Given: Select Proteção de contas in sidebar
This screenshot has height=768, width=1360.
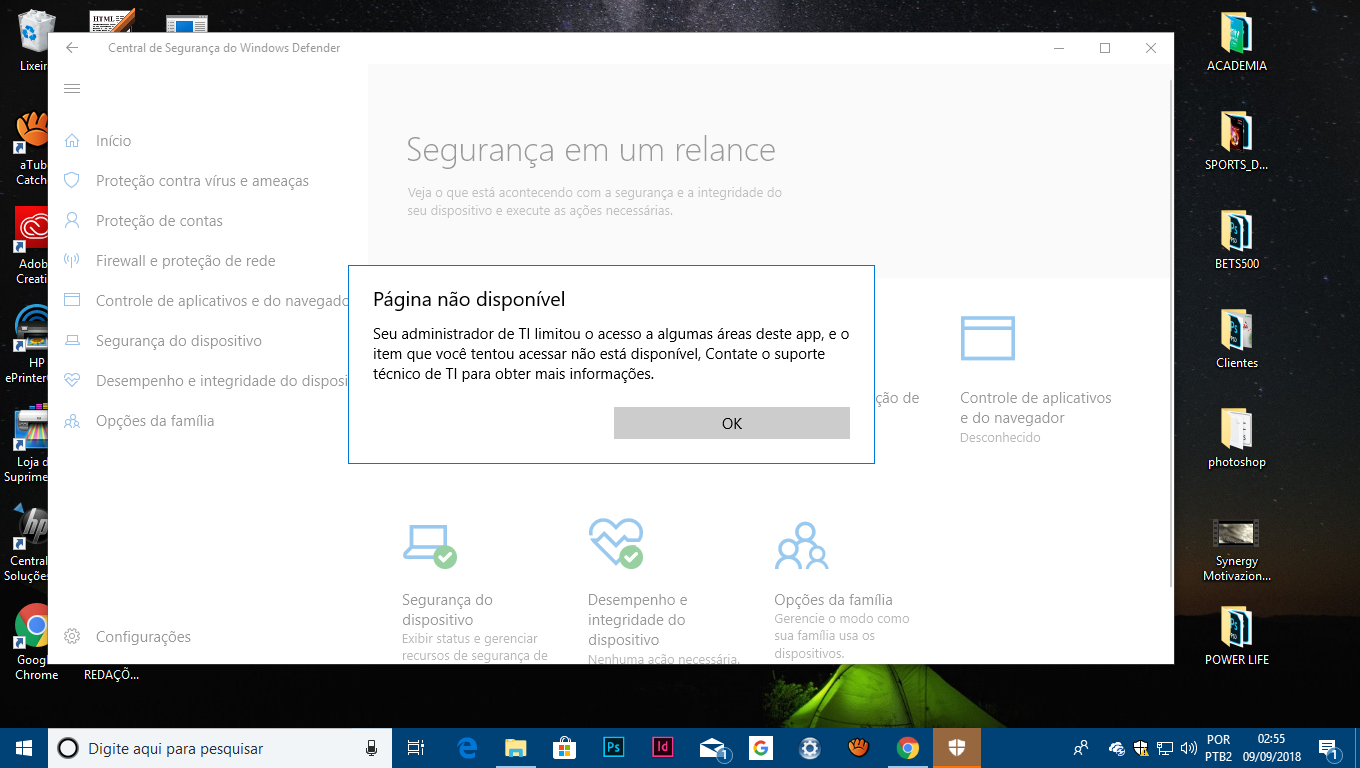Looking at the screenshot, I should (x=159, y=221).
